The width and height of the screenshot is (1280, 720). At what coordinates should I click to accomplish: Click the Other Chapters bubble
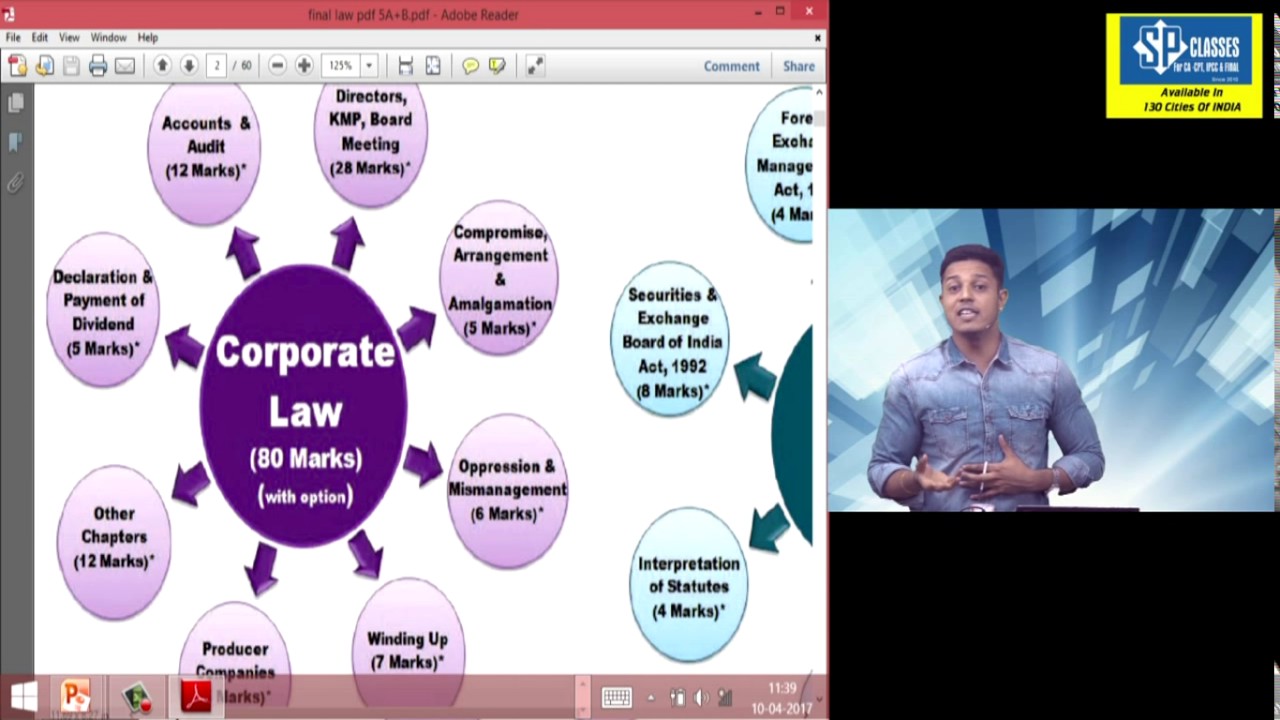[114, 542]
